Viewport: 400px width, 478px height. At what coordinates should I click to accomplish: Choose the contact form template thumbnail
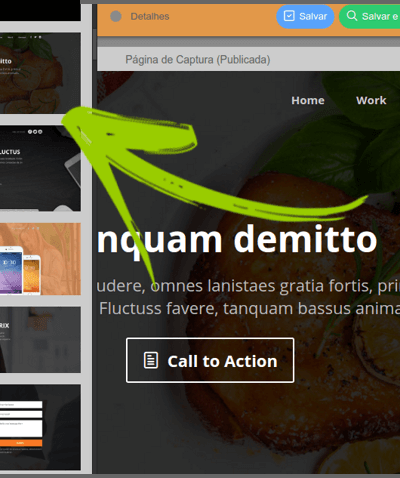40,427
